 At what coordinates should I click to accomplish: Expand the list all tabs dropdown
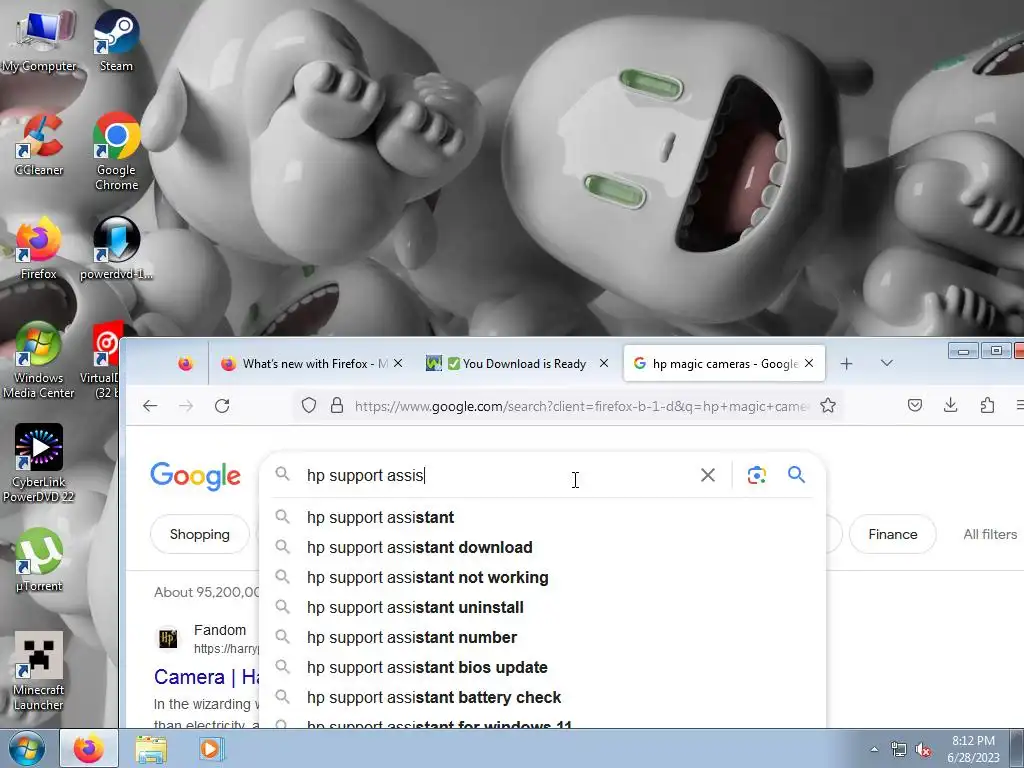(886, 363)
